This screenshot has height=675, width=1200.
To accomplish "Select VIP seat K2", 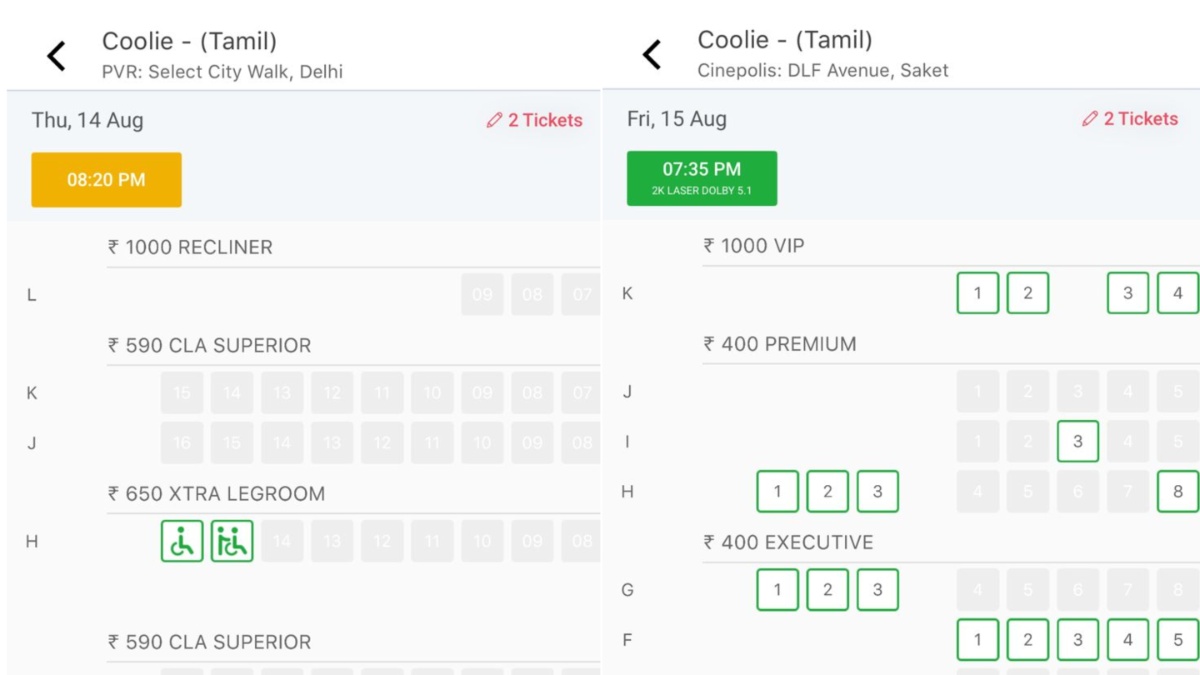I will click(1028, 293).
